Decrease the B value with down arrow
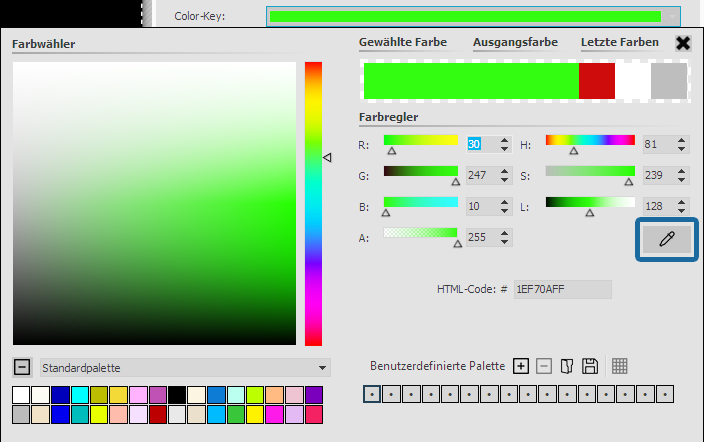 (505, 211)
